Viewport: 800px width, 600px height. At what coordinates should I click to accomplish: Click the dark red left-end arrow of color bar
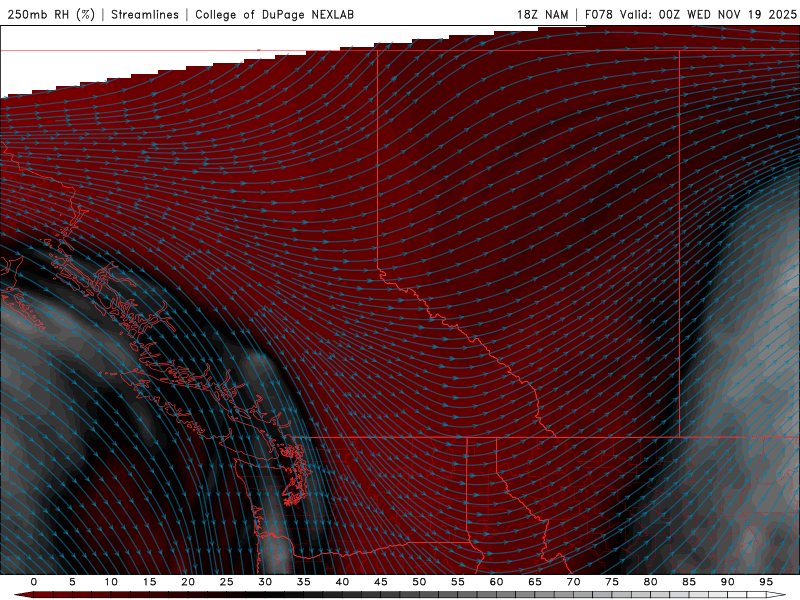tap(23, 595)
